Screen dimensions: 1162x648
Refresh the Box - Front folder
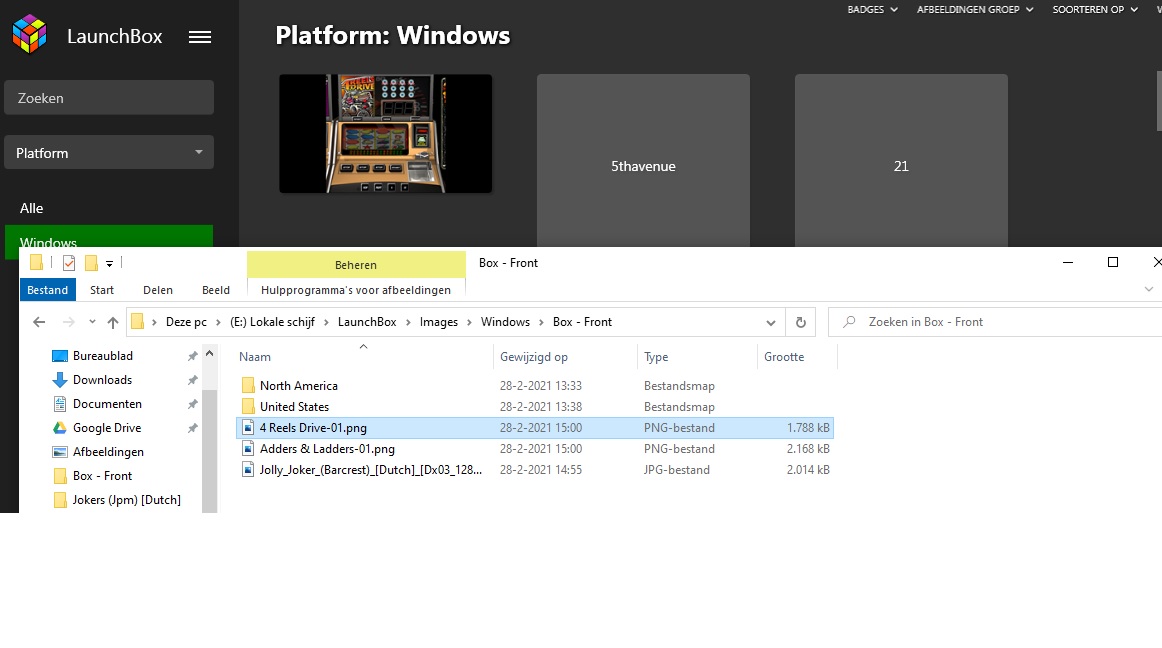800,322
